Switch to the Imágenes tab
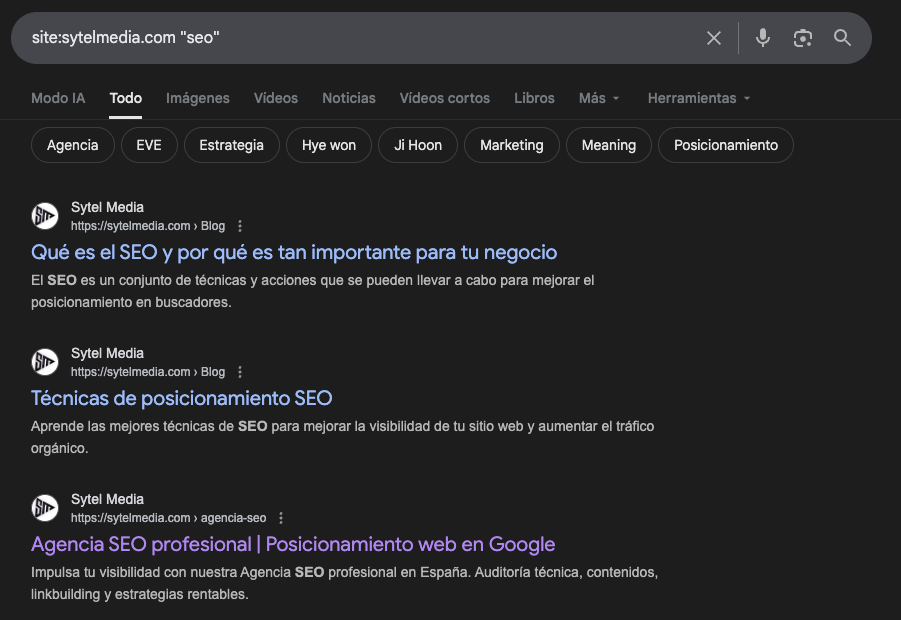The image size is (901, 620). [x=197, y=98]
